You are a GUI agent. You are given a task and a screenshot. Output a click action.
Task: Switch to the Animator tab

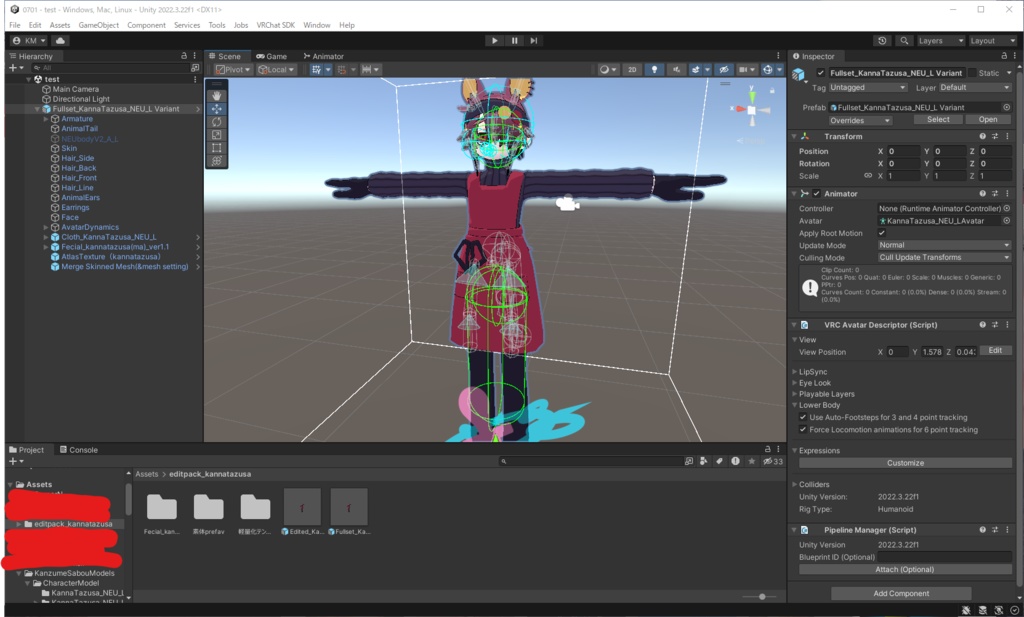[x=323, y=57]
